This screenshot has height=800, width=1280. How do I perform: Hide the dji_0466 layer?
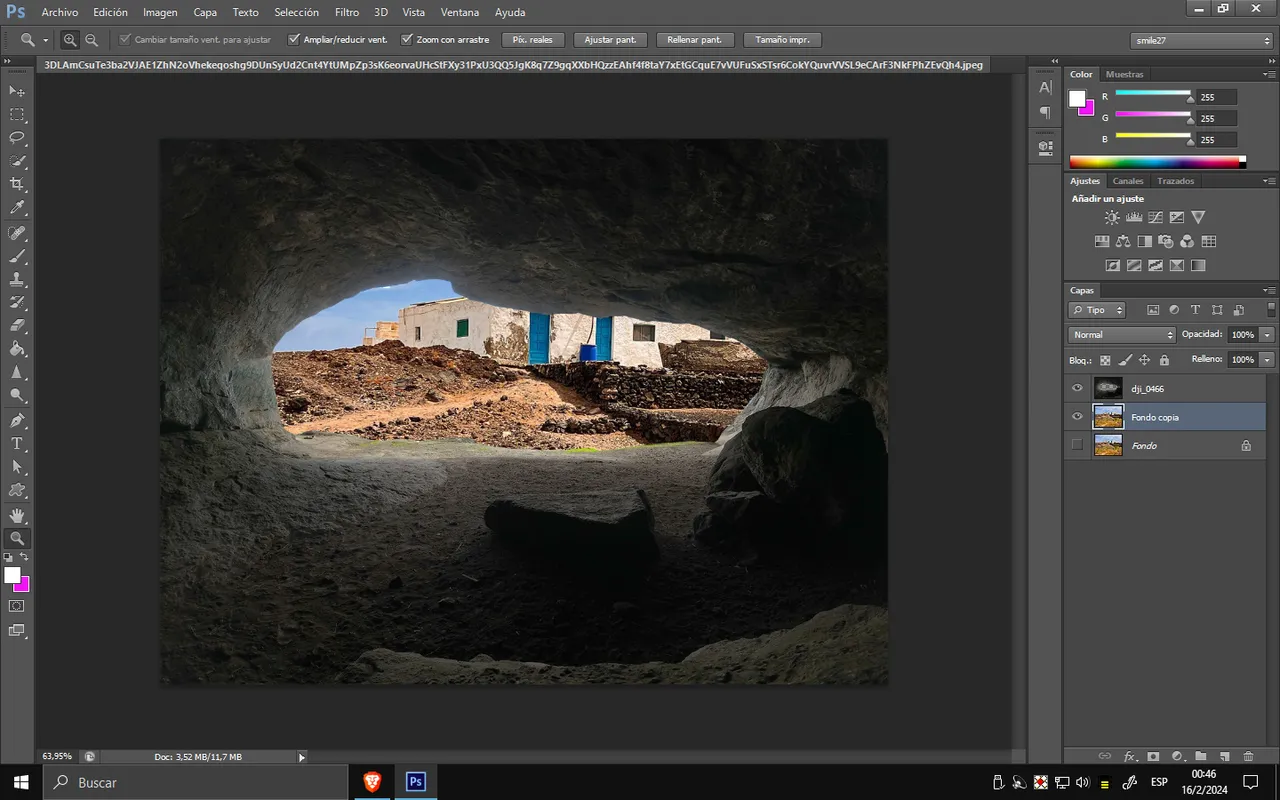pos(1077,388)
